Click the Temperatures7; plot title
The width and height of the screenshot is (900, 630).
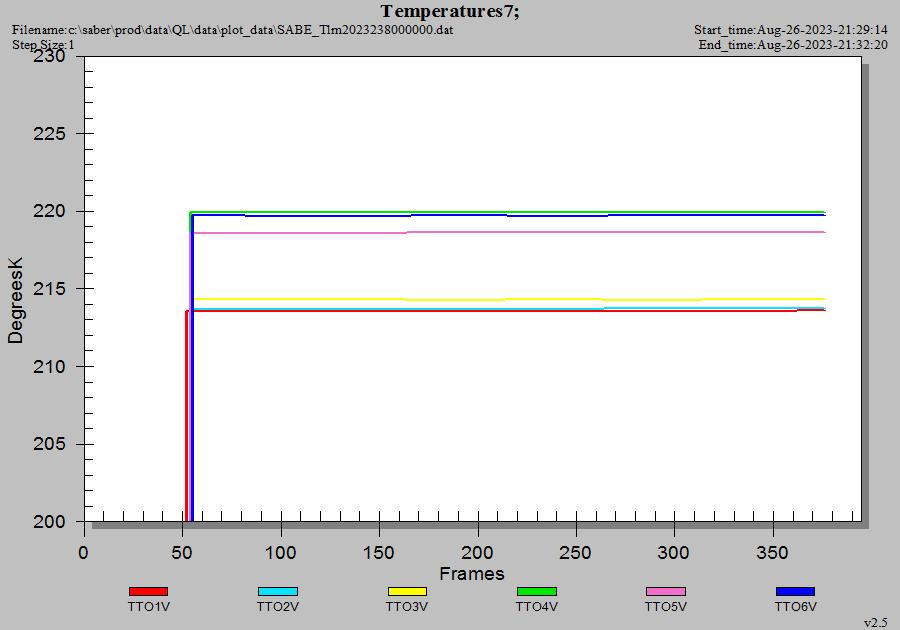[x=450, y=11]
